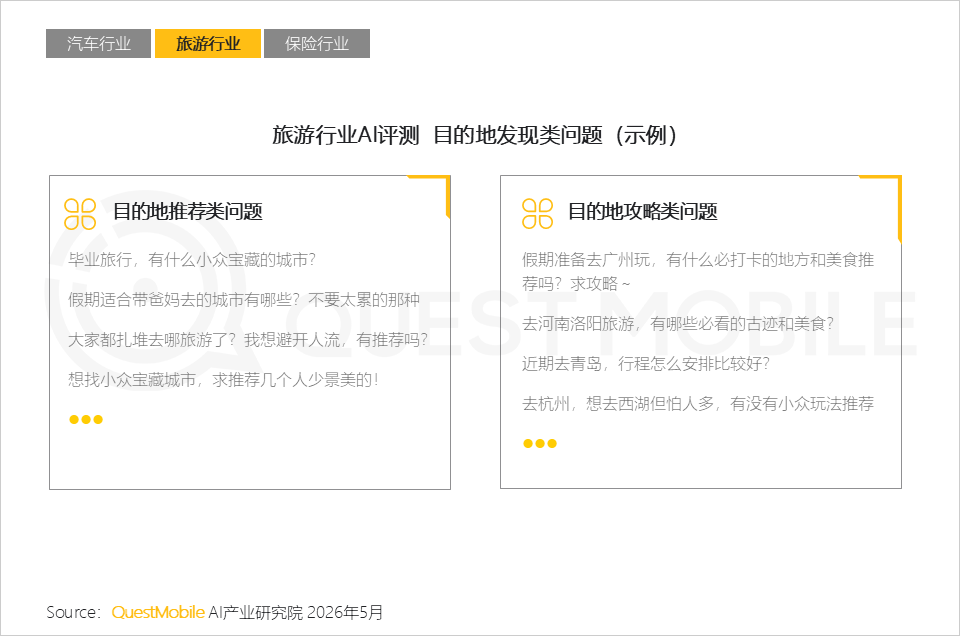Click the four-circle icon beside 目的地攻略类问题

tap(538, 214)
